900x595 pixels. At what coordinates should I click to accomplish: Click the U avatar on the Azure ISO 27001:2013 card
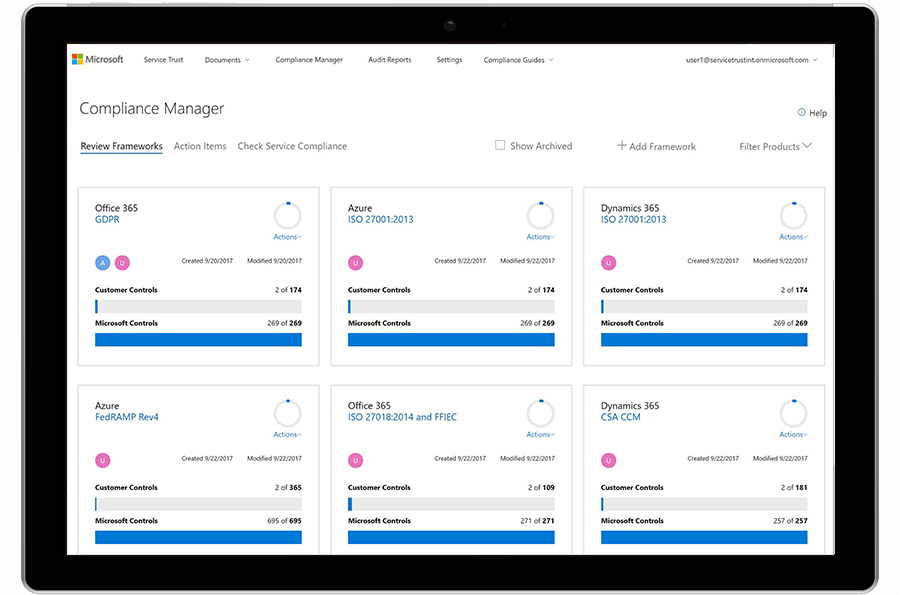pyautogui.click(x=355, y=262)
